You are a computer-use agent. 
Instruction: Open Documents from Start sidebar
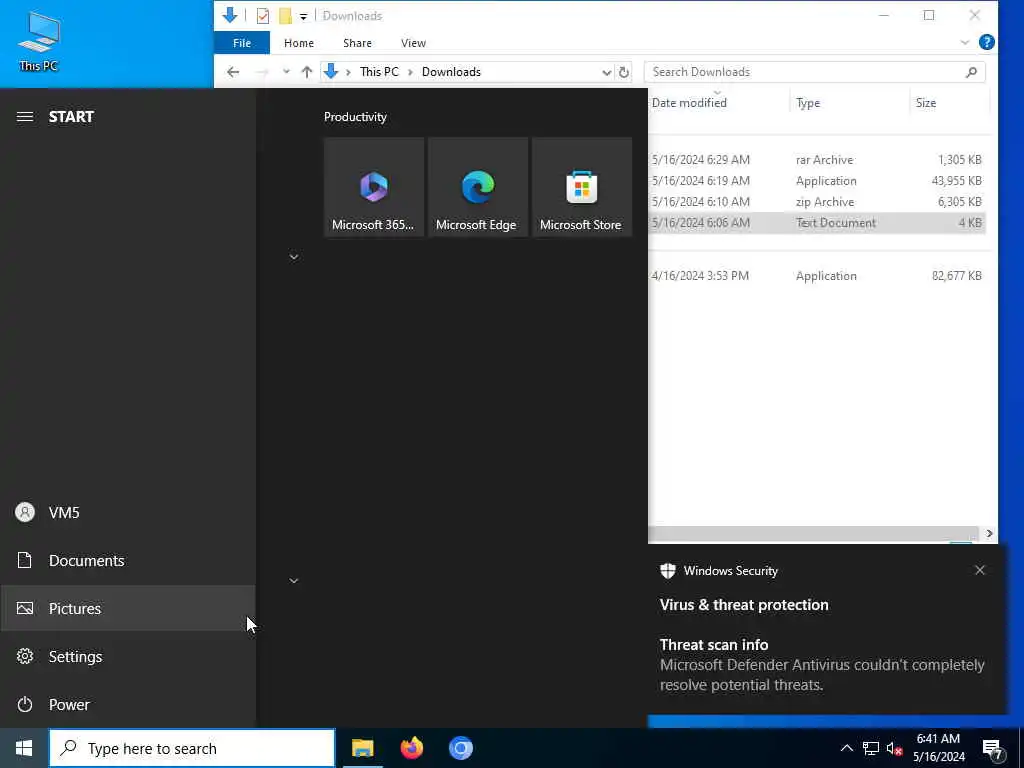click(128, 560)
